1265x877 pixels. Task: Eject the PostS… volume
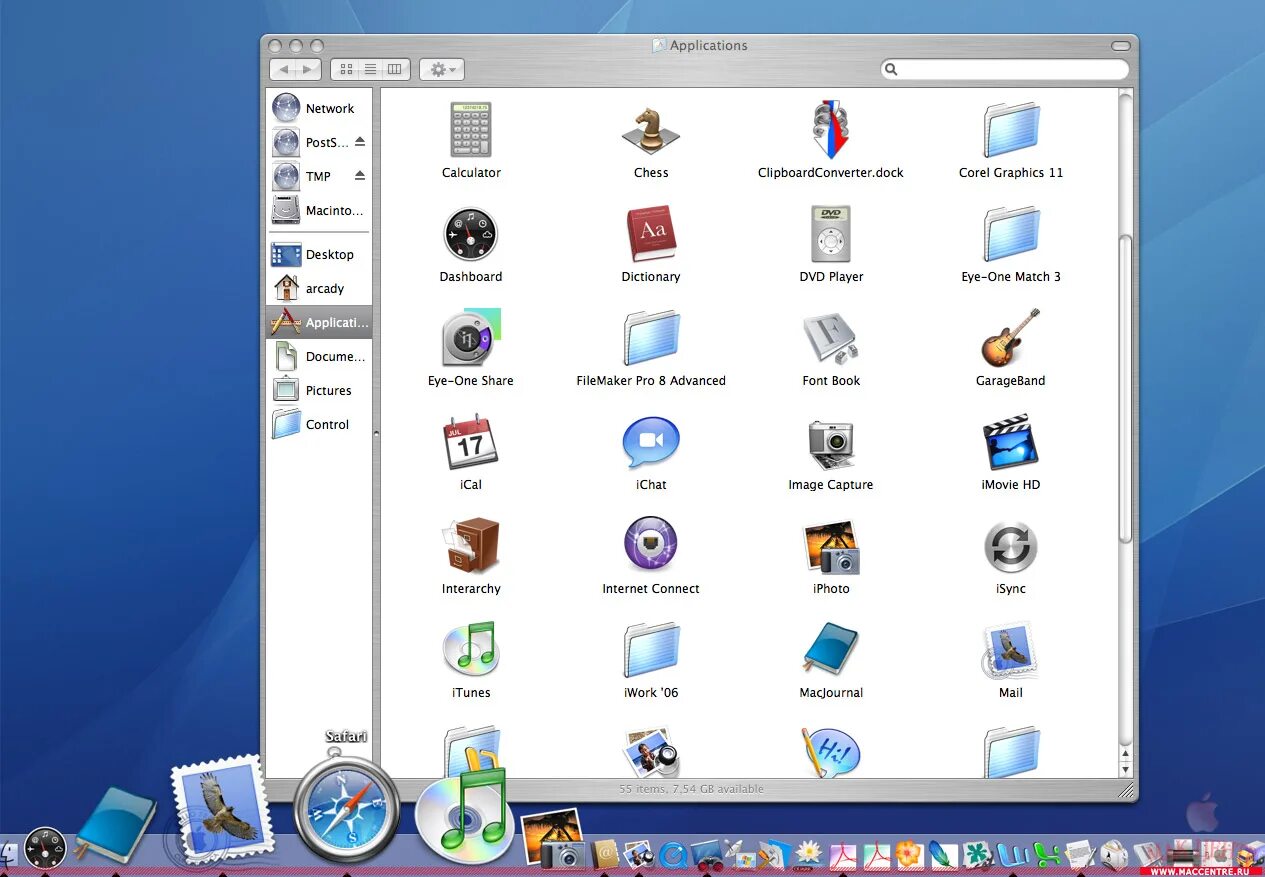(360, 142)
